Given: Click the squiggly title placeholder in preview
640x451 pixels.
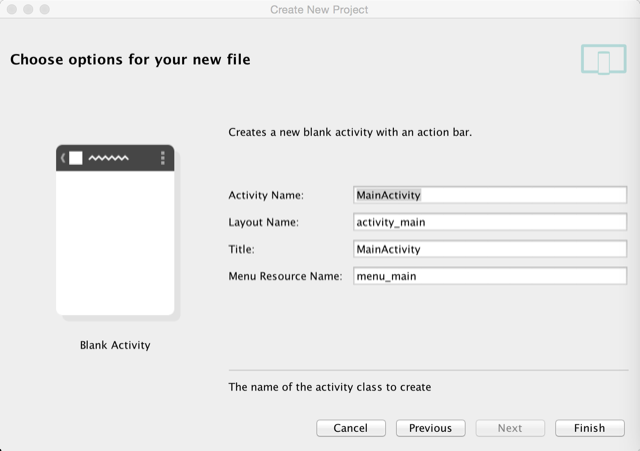Looking at the screenshot, I should 109,158.
